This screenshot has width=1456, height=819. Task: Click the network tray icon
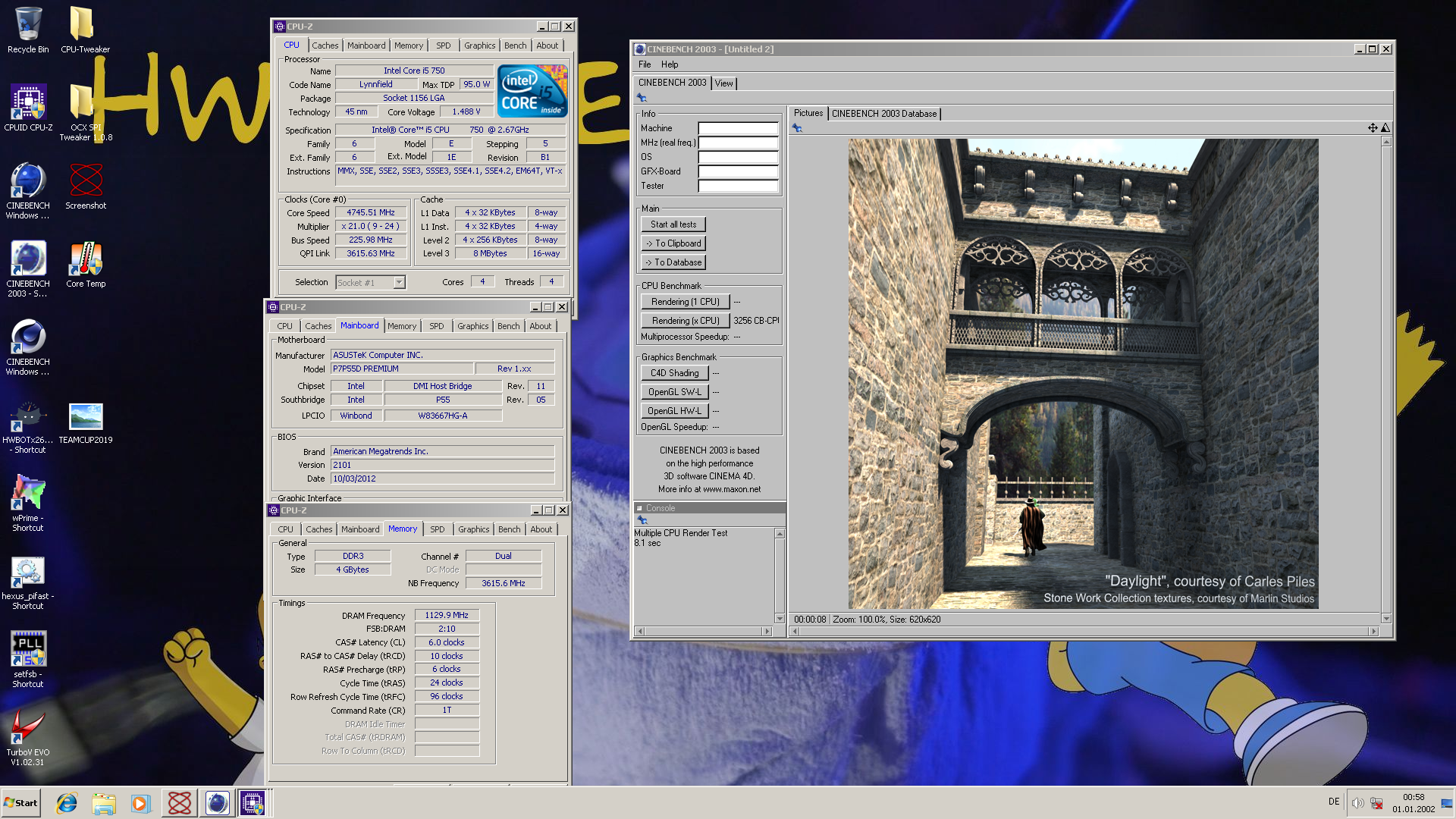(1376, 803)
